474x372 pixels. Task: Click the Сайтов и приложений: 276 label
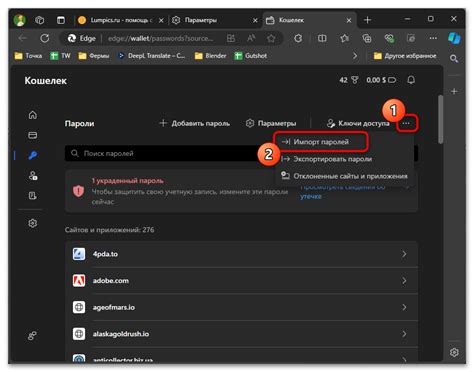click(x=109, y=230)
